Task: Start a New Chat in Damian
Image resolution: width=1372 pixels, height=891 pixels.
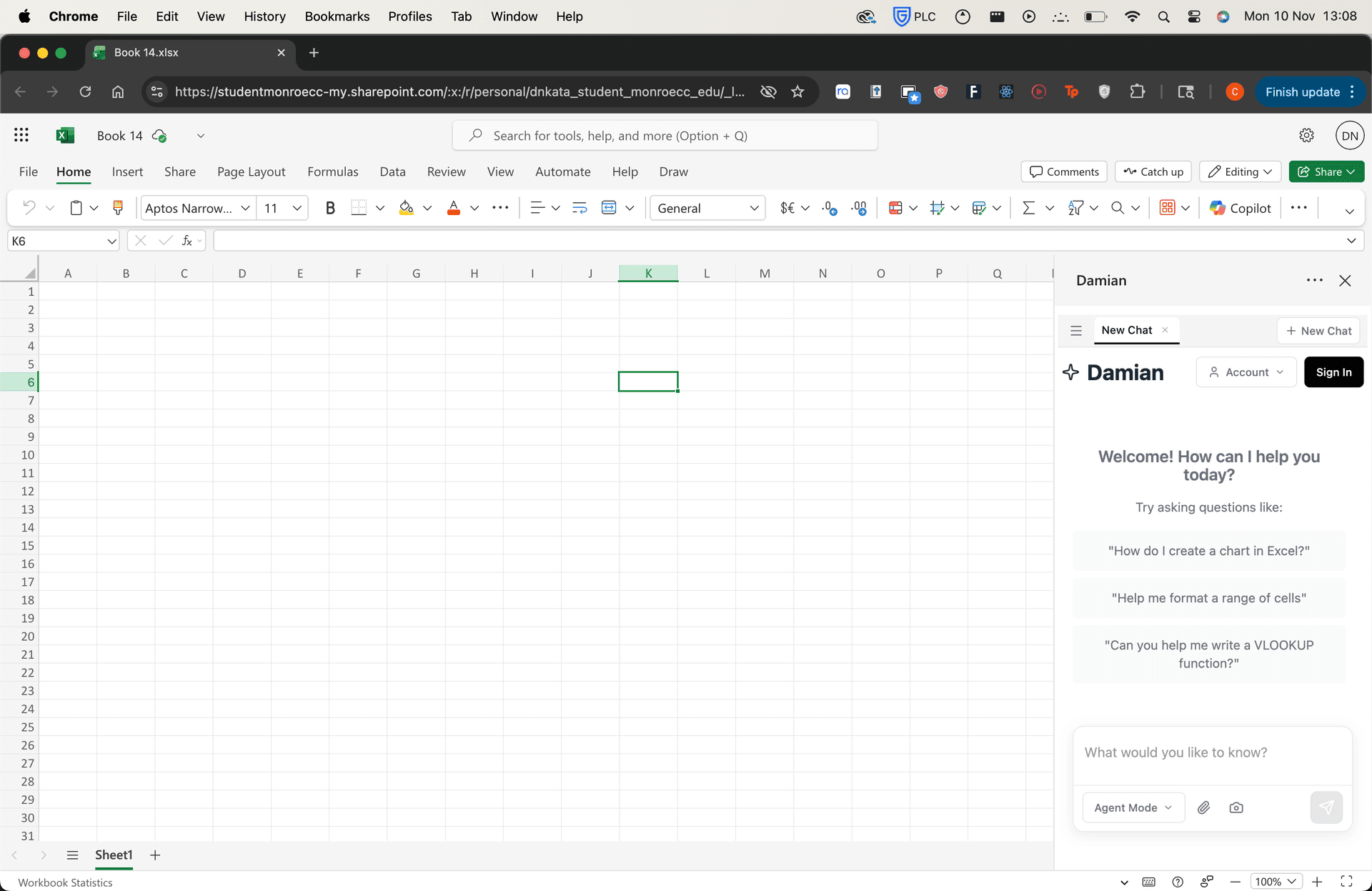Action: pos(1318,330)
